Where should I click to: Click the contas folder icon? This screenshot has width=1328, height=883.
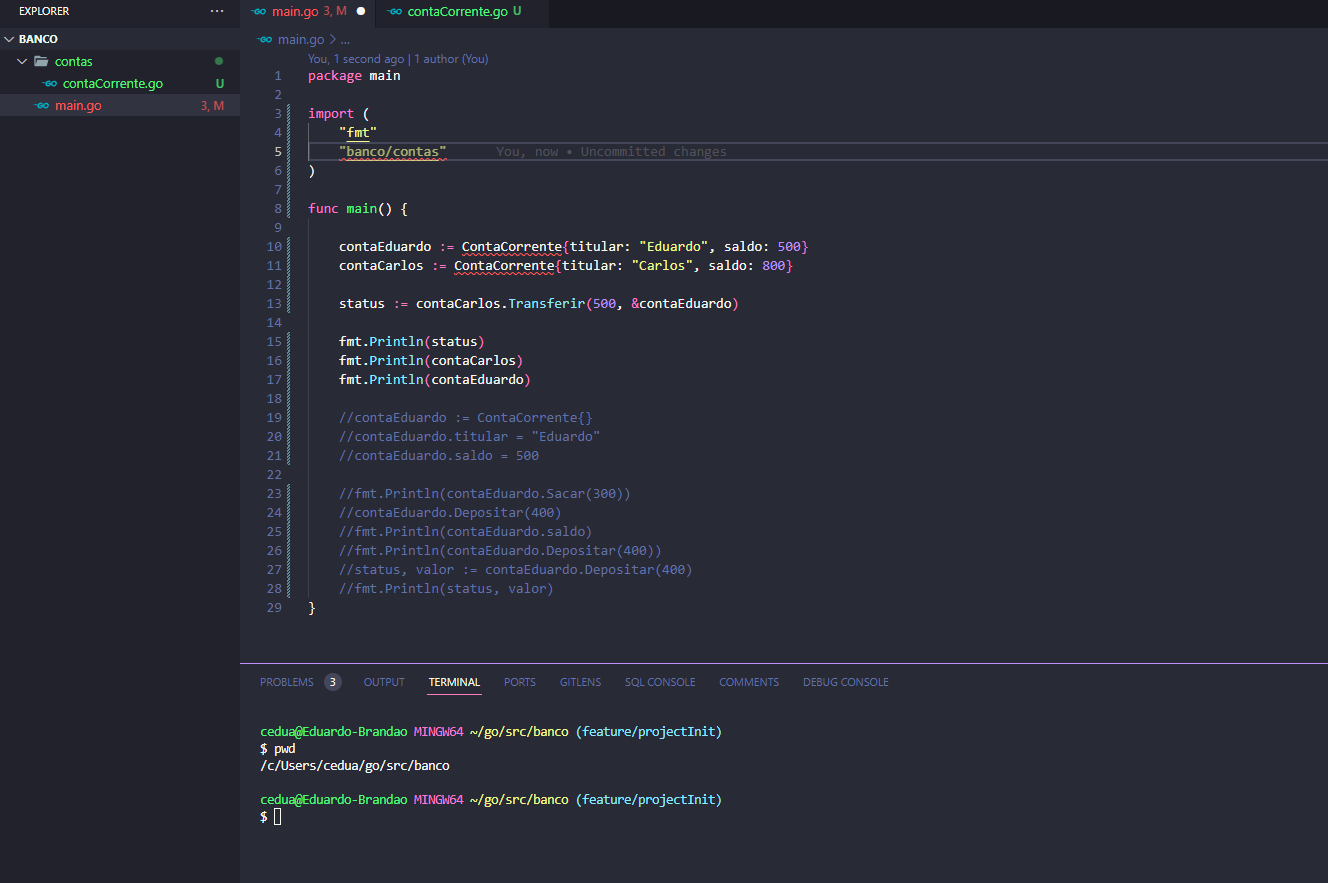tap(41, 61)
